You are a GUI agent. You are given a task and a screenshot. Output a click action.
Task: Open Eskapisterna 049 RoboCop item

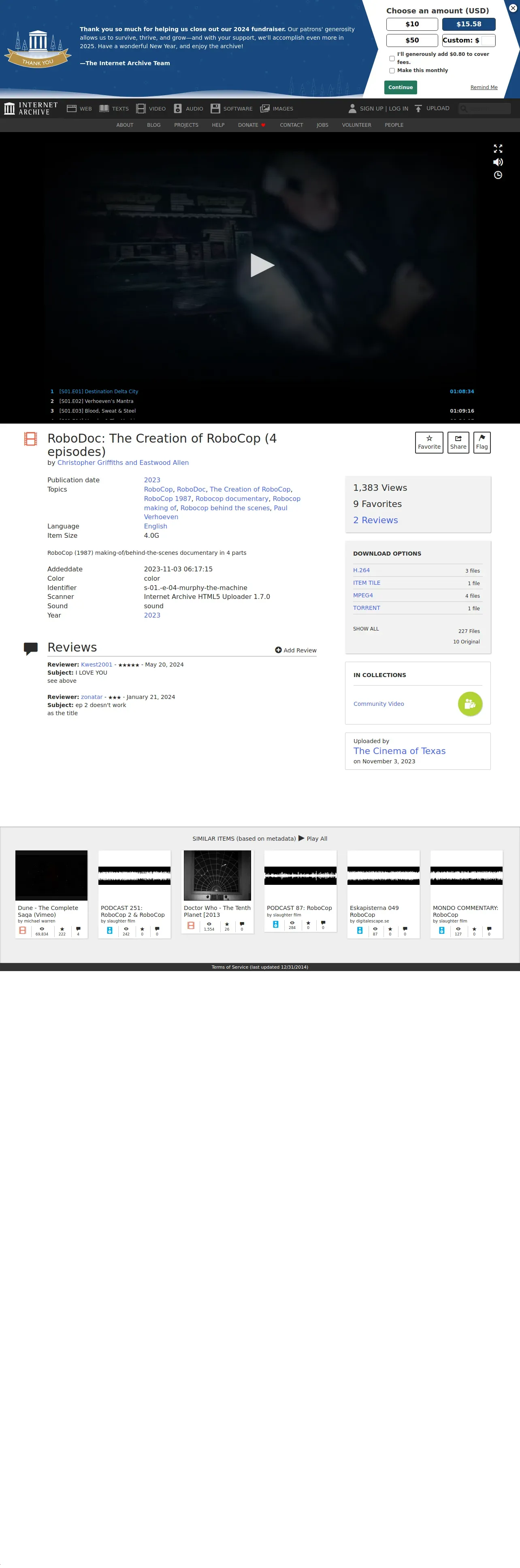click(384, 895)
